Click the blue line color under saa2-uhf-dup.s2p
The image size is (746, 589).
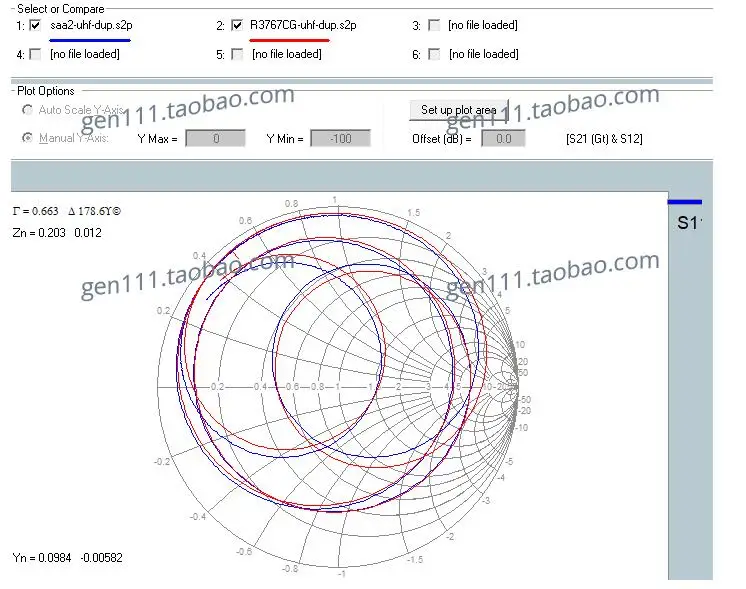click(90, 40)
